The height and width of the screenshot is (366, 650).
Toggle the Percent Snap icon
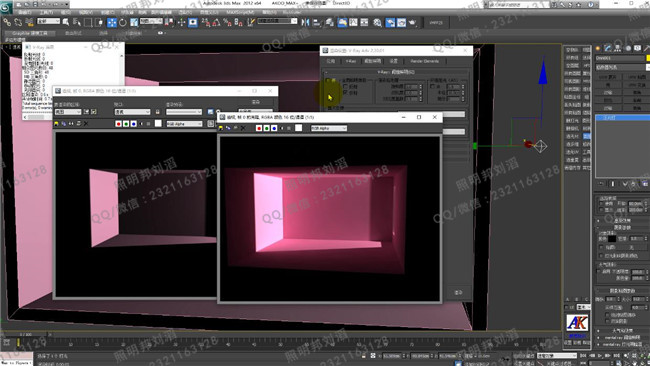pyautogui.click(x=227, y=22)
